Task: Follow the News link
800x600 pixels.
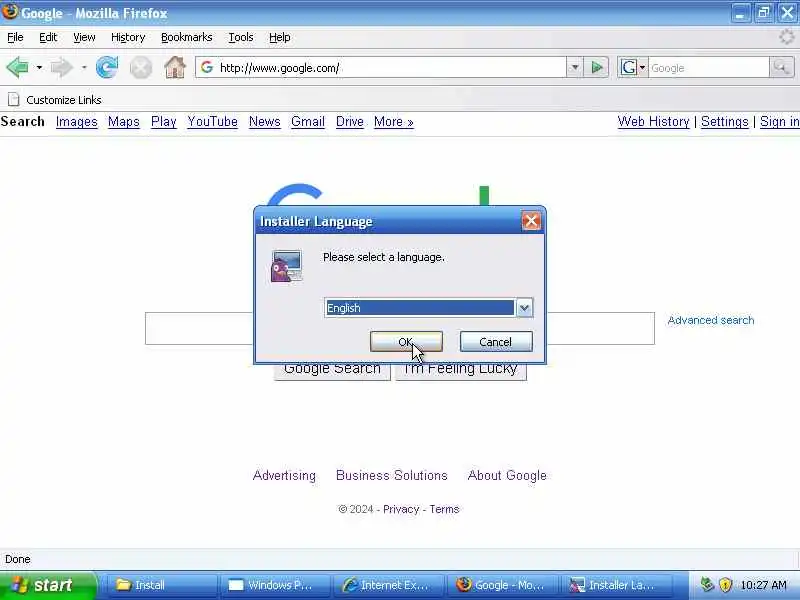Action: click(264, 122)
